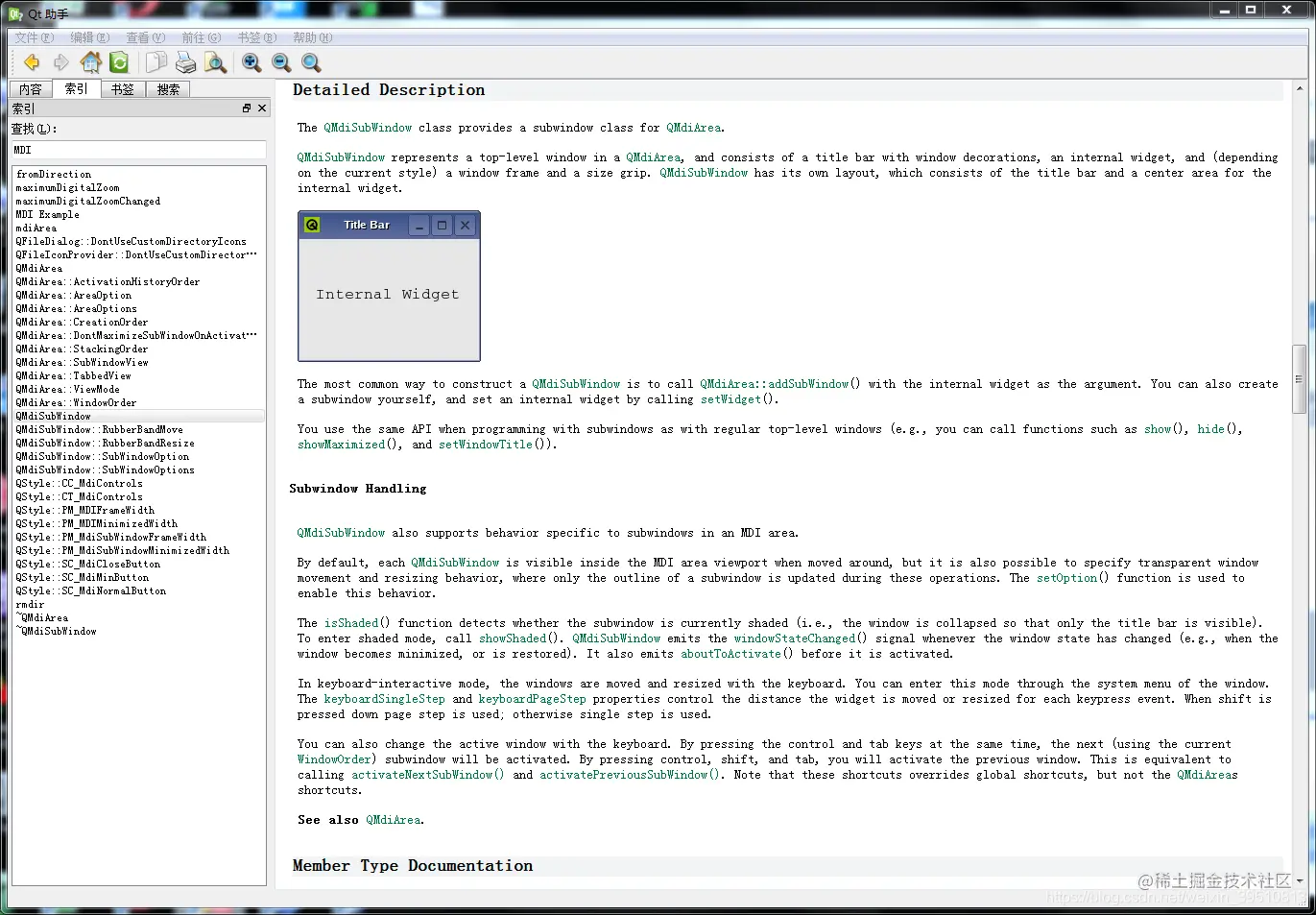Select 'QStyle::SC_MdiNormalButton' entry
Screen dimensions: 1316x915
[90, 591]
